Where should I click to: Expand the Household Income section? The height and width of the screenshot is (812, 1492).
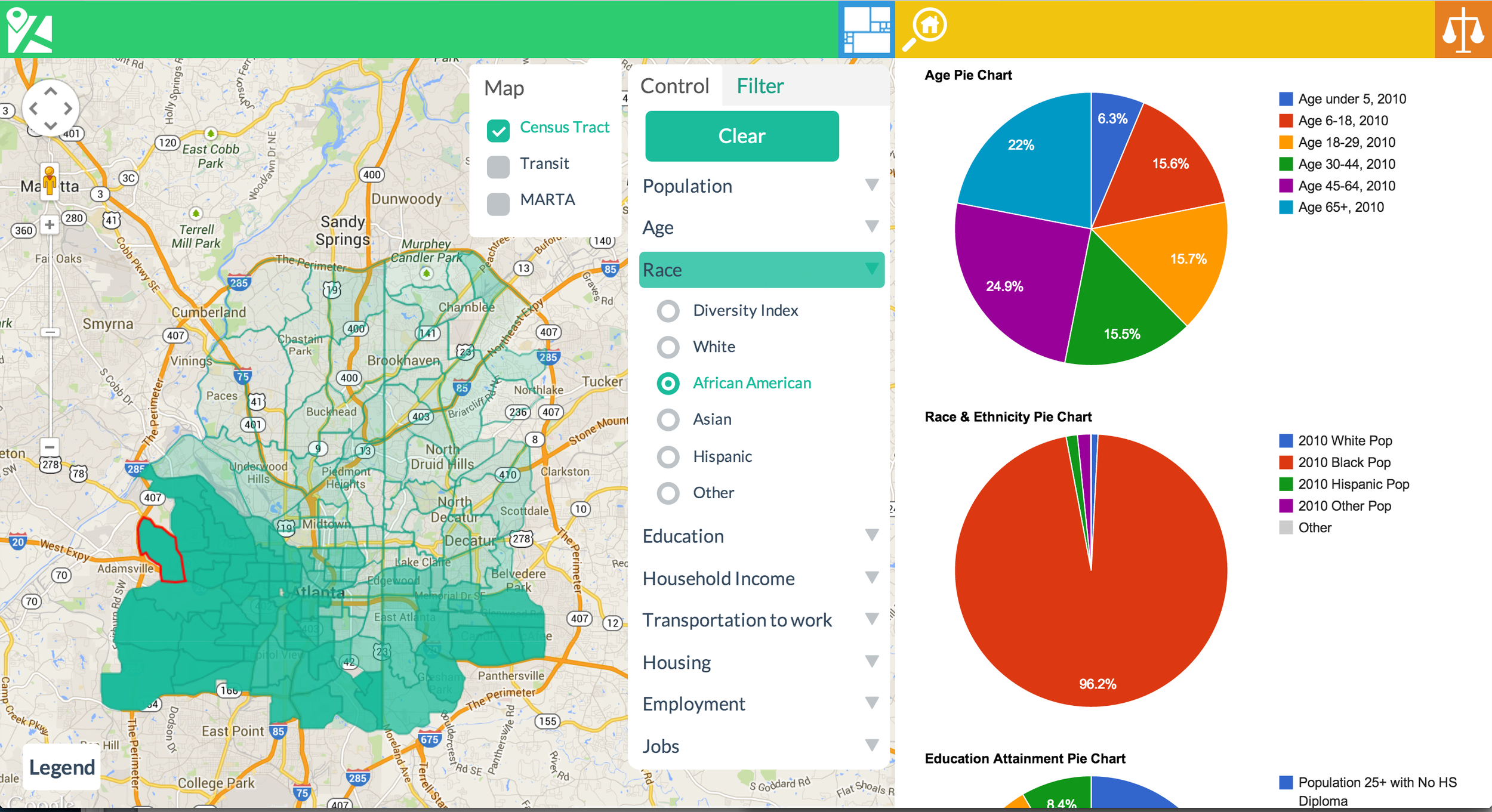point(762,578)
